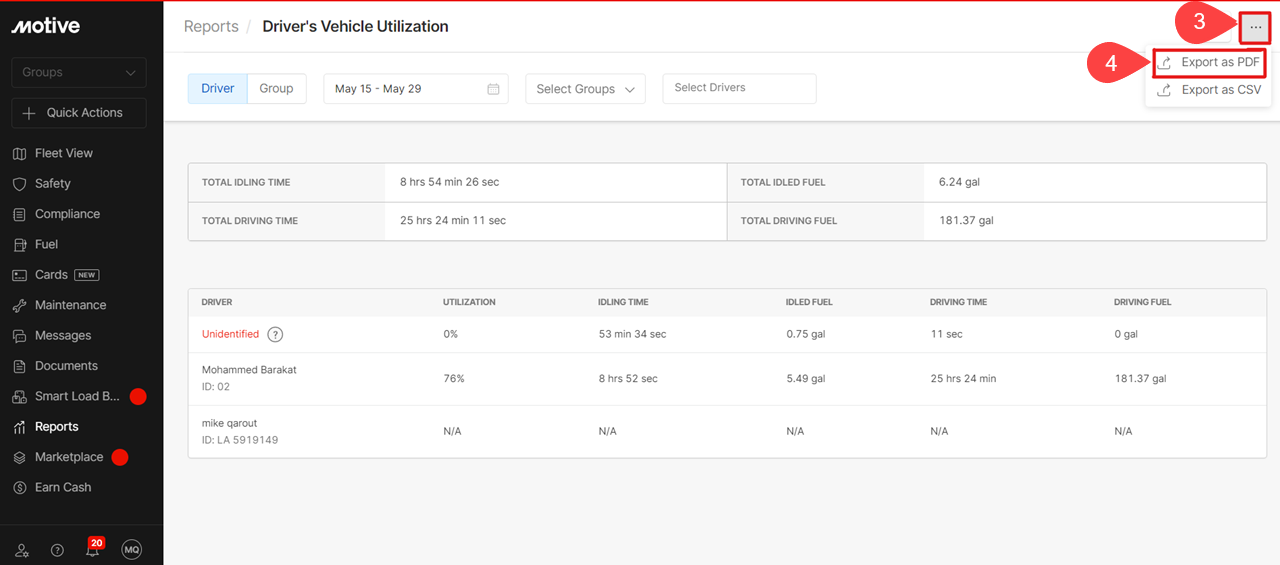Go to Maintenance wrench icon
Image resolution: width=1280 pixels, height=565 pixels.
point(19,305)
